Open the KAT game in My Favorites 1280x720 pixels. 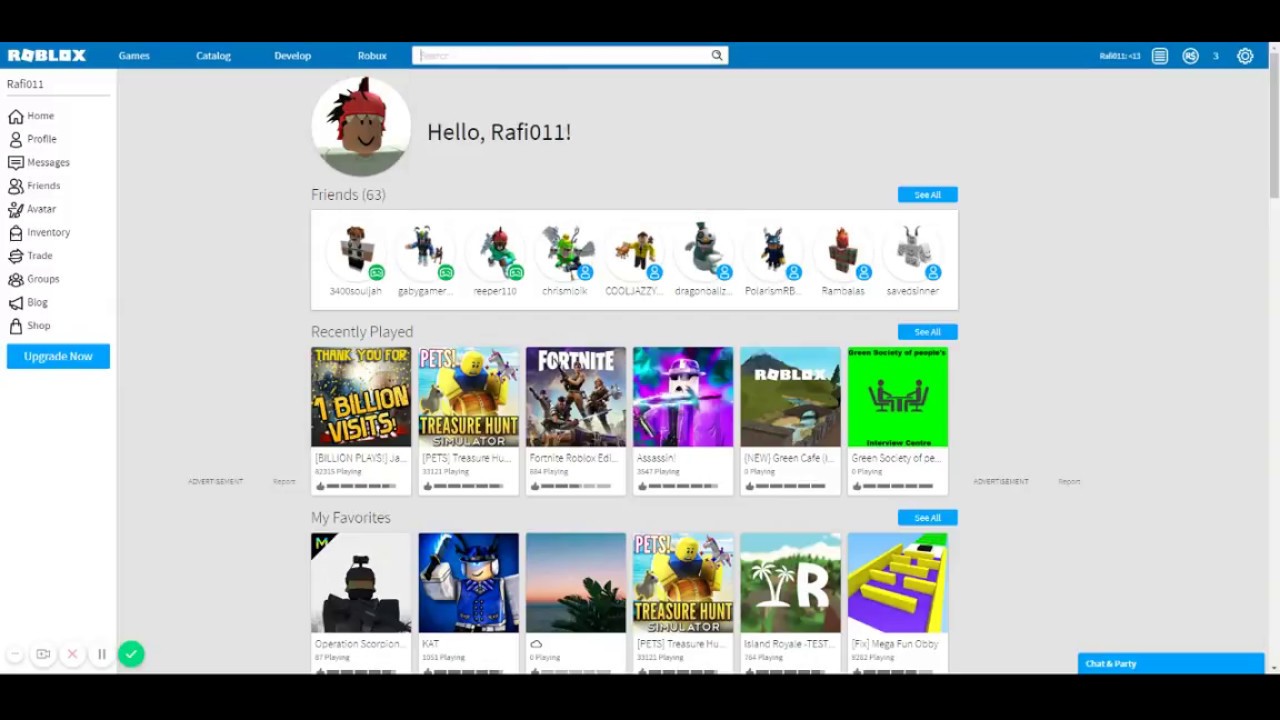coord(468,583)
